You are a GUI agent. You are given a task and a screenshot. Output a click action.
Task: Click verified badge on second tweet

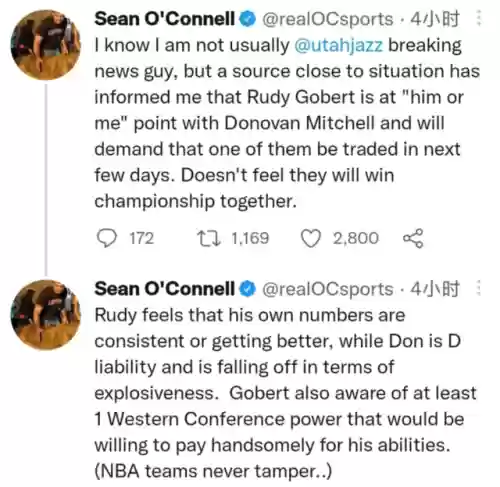pos(247,289)
